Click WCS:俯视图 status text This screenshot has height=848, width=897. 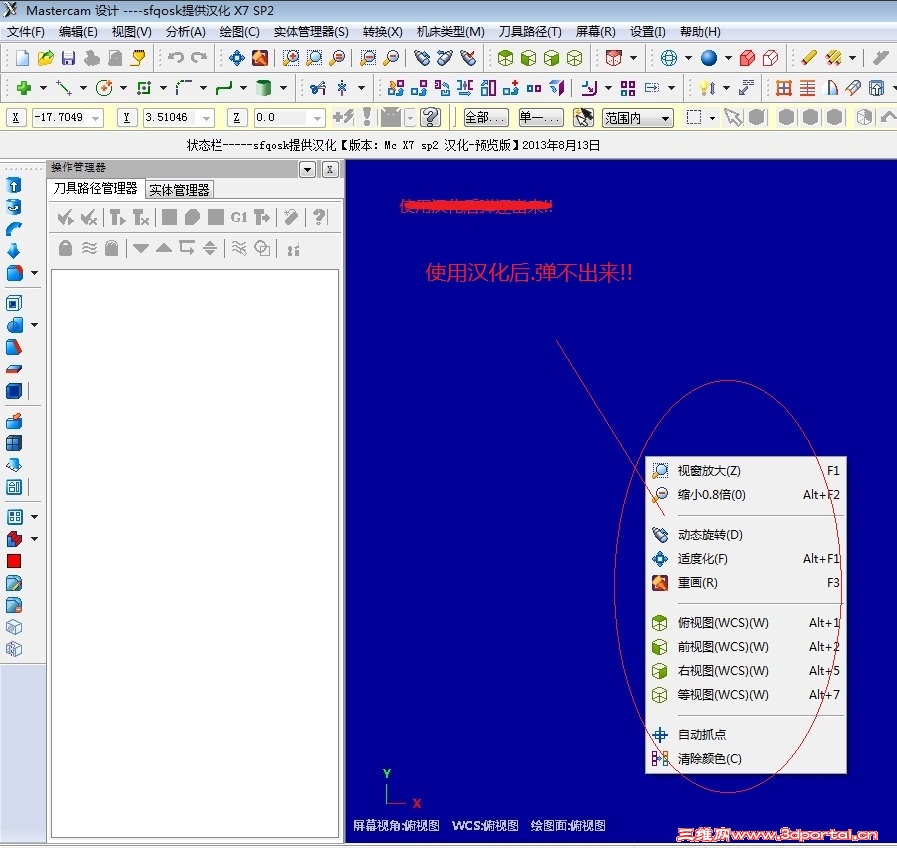point(485,826)
